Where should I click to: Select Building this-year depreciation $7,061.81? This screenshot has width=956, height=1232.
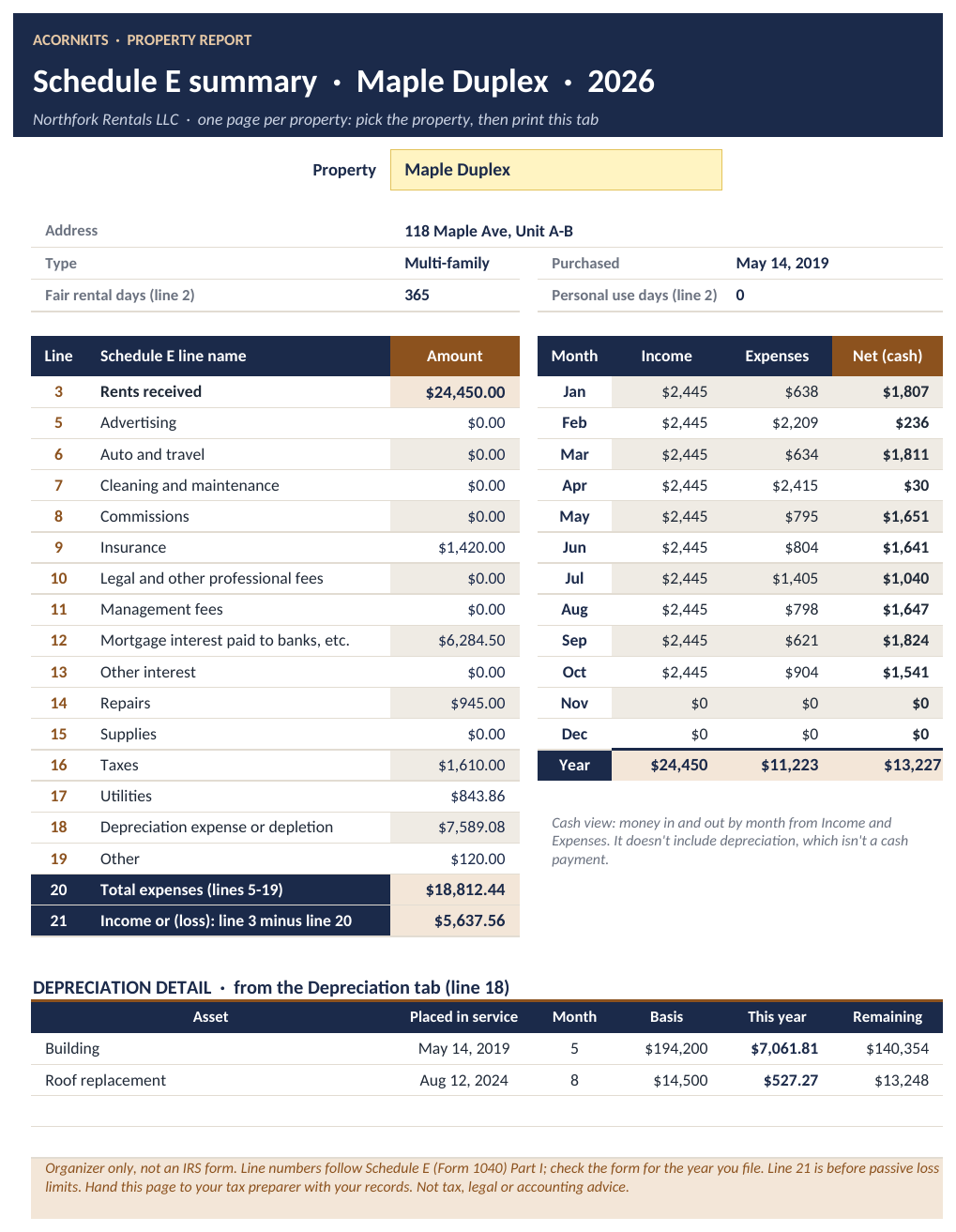click(784, 1048)
